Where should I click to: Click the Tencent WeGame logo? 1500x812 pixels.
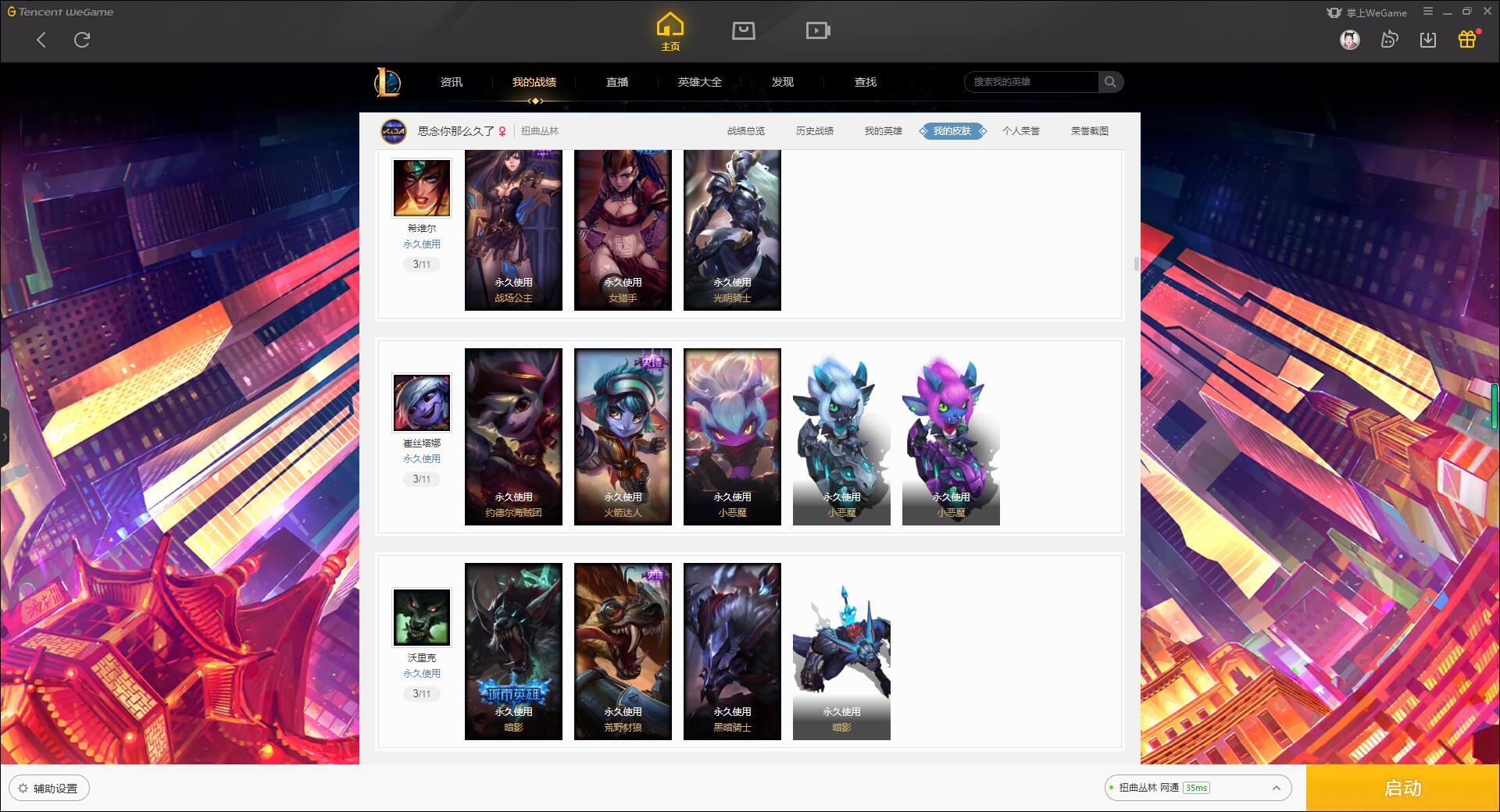tap(60, 12)
